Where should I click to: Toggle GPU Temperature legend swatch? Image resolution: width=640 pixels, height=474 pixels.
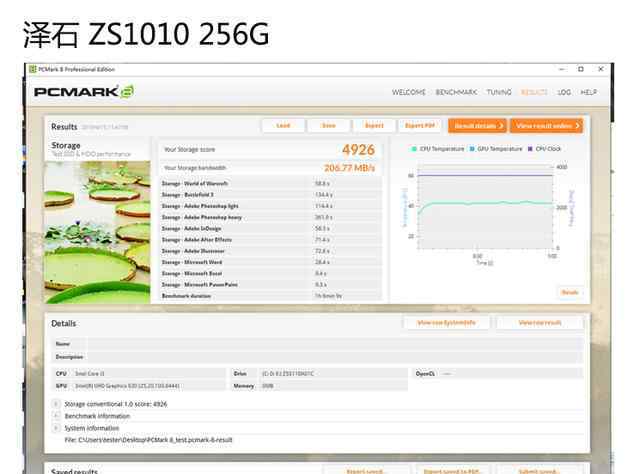(x=472, y=149)
